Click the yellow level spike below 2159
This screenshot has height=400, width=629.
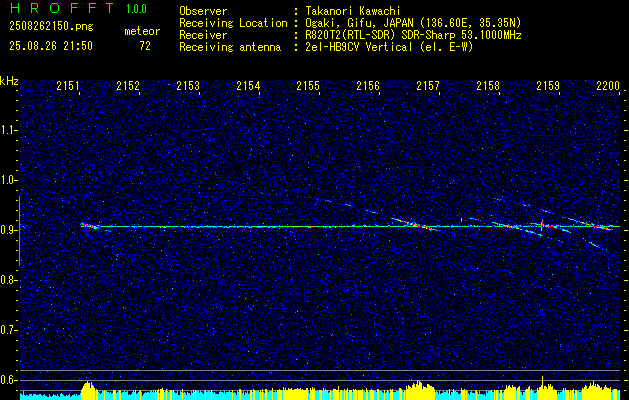pyautogui.click(x=542, y=387)
